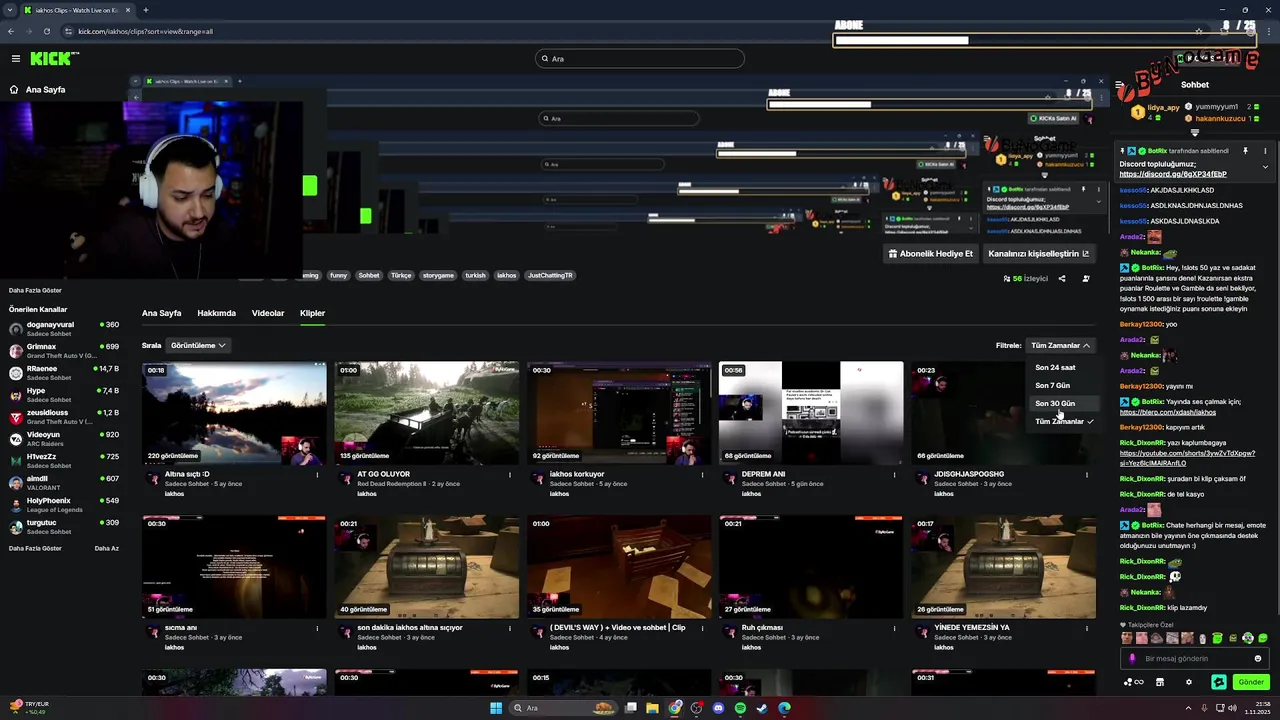Click the teal ticket icon beside Gönder
The image size is (1280, 720).
click(x=1219, y=682)
